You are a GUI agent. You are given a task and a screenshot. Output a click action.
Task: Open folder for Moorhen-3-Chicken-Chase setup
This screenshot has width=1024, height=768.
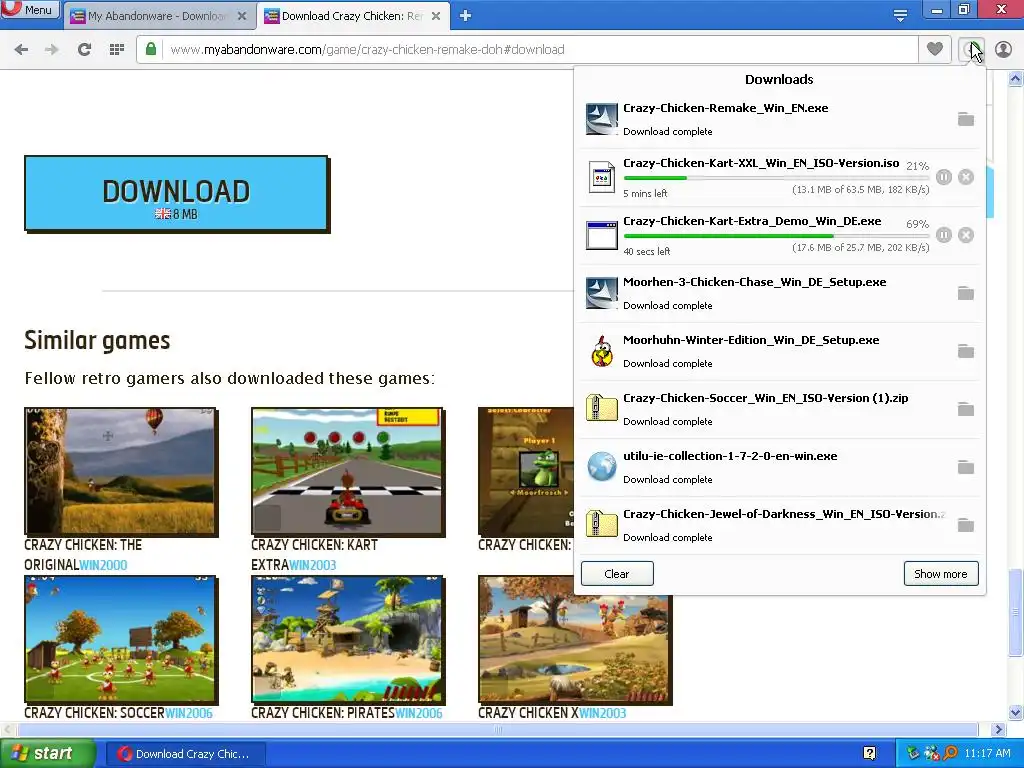965,293
